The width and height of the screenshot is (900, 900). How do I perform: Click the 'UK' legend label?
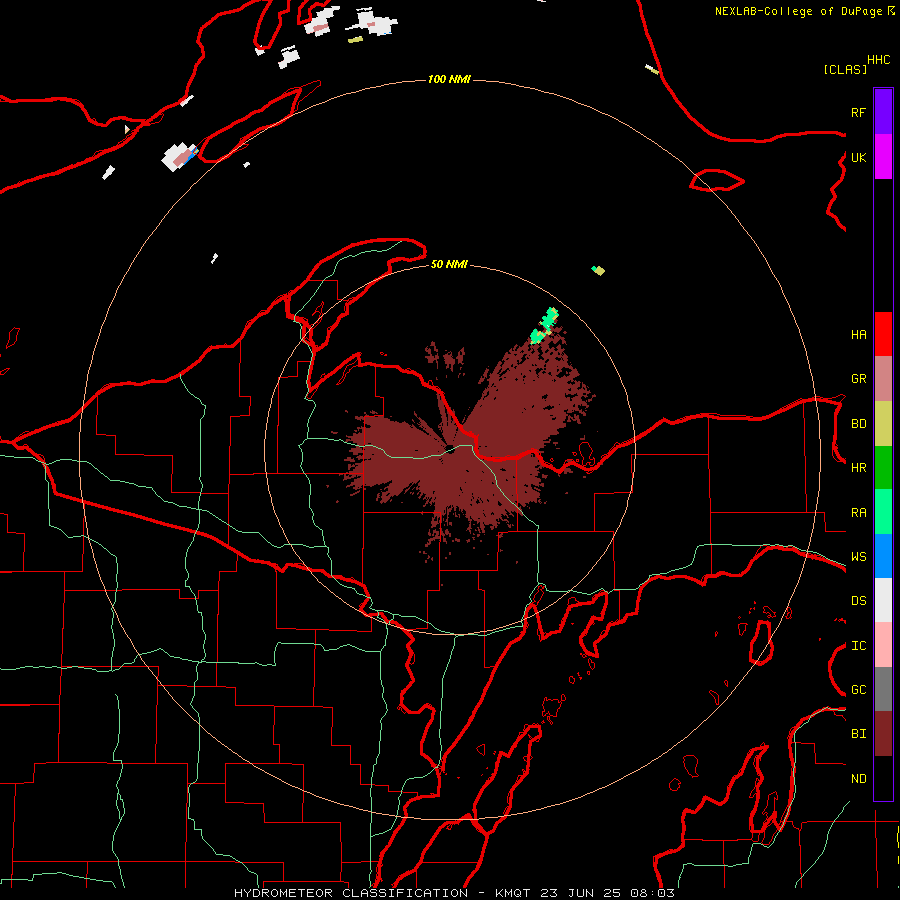click(x=858, y=158)
